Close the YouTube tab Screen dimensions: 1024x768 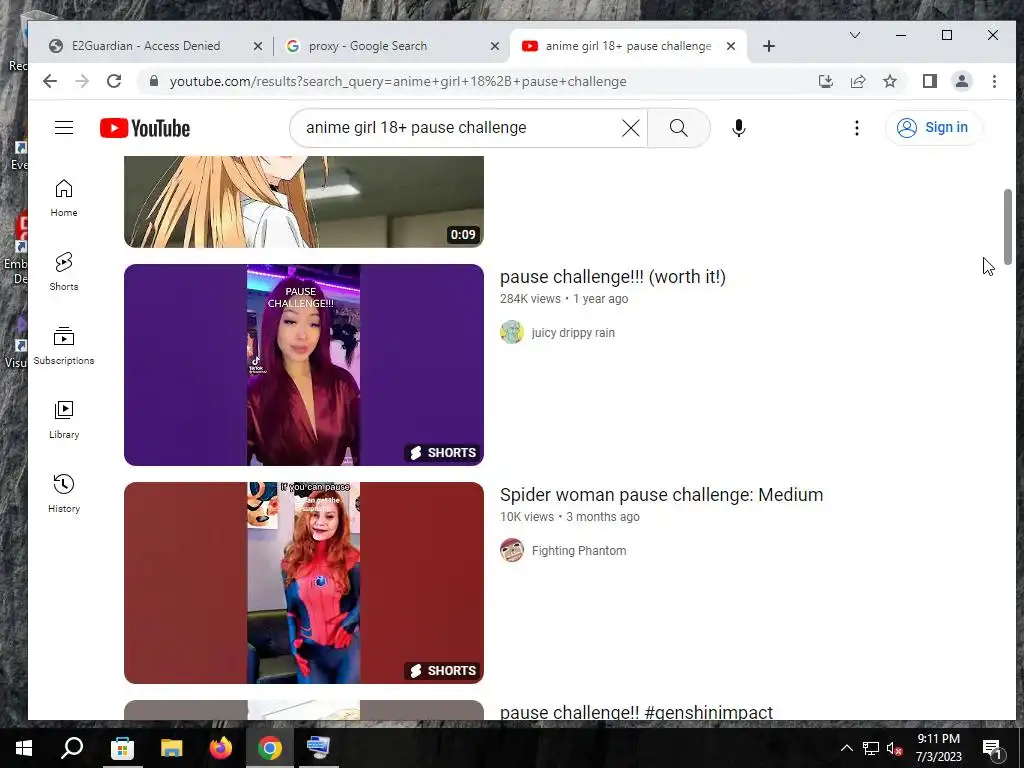click(731, 46)
